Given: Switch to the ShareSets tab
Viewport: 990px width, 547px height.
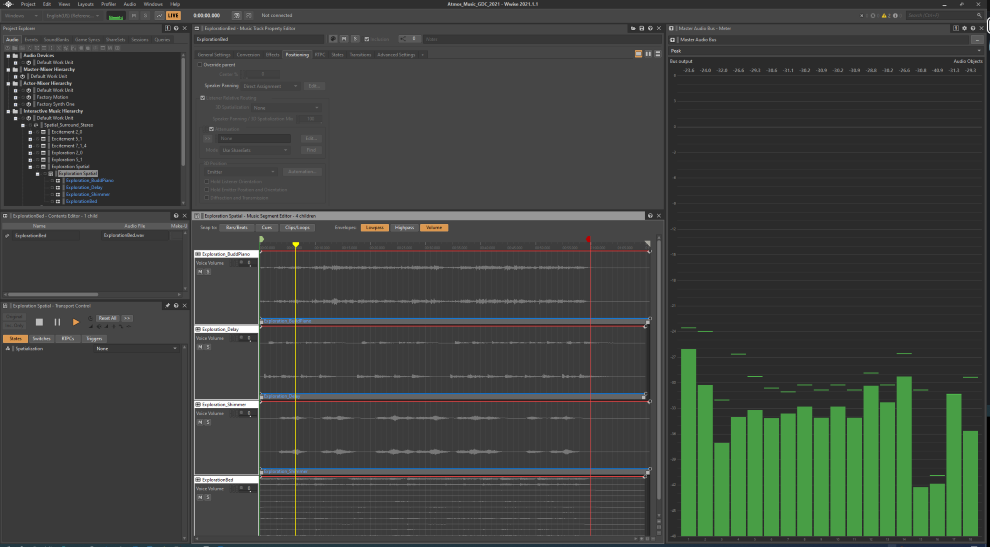Looking at the screenshot, I should [x=116, y=39].
